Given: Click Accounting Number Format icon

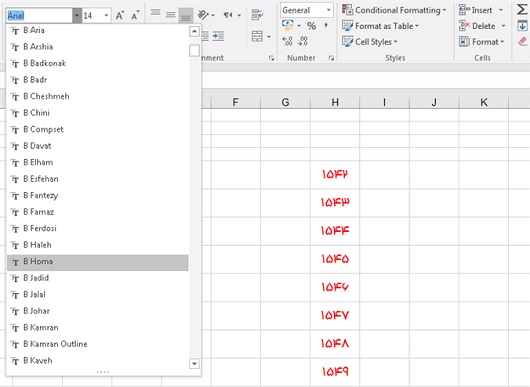Looking at the screenshot, I should click(x=288, y=26).
